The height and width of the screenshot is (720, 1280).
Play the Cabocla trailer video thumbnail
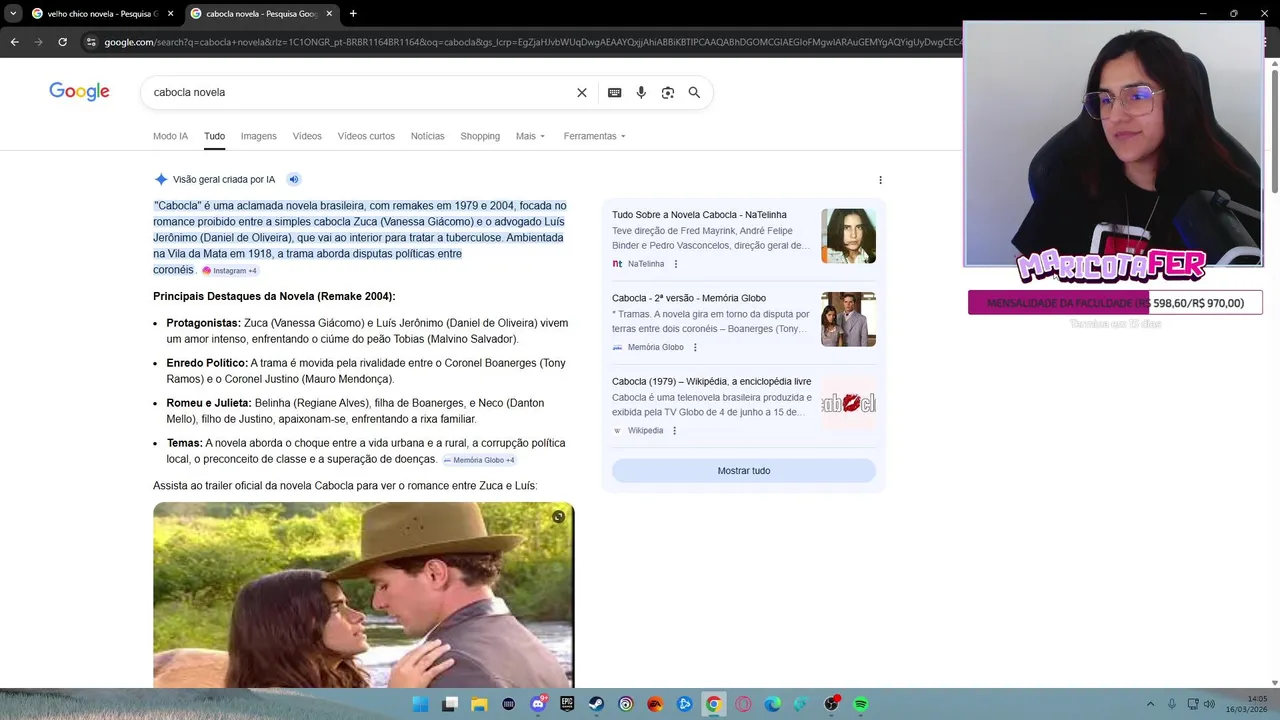tap(363, 595)
